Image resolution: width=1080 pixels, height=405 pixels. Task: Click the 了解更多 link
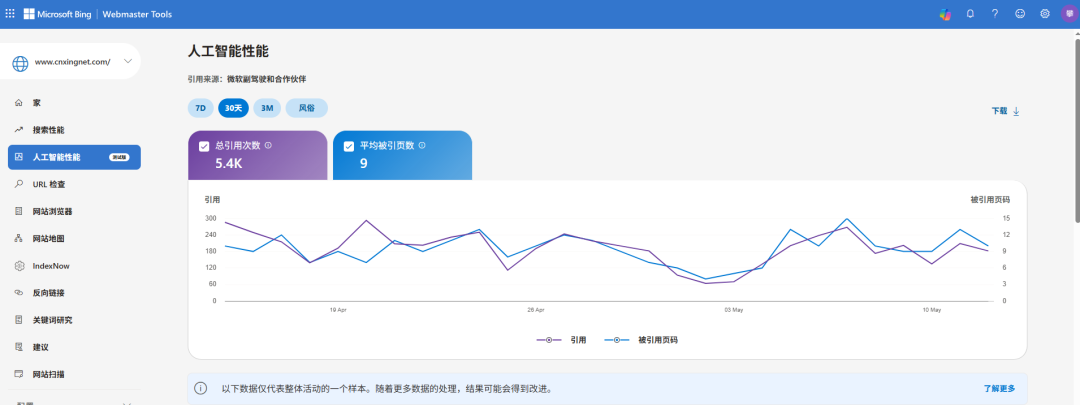[x=999, y=388]
